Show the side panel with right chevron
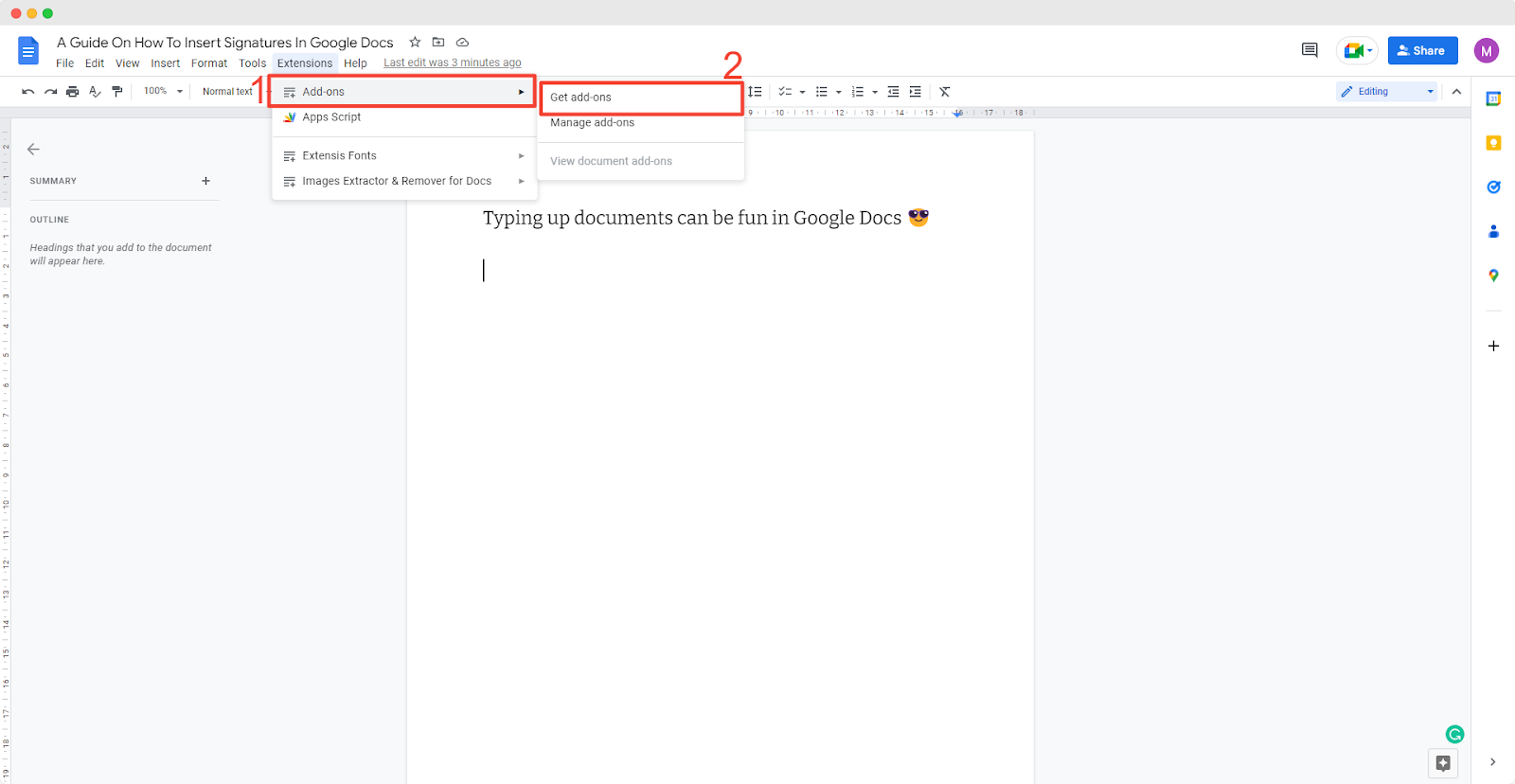Screen dimensions: 1515x784 click(x=1492, y=762)
